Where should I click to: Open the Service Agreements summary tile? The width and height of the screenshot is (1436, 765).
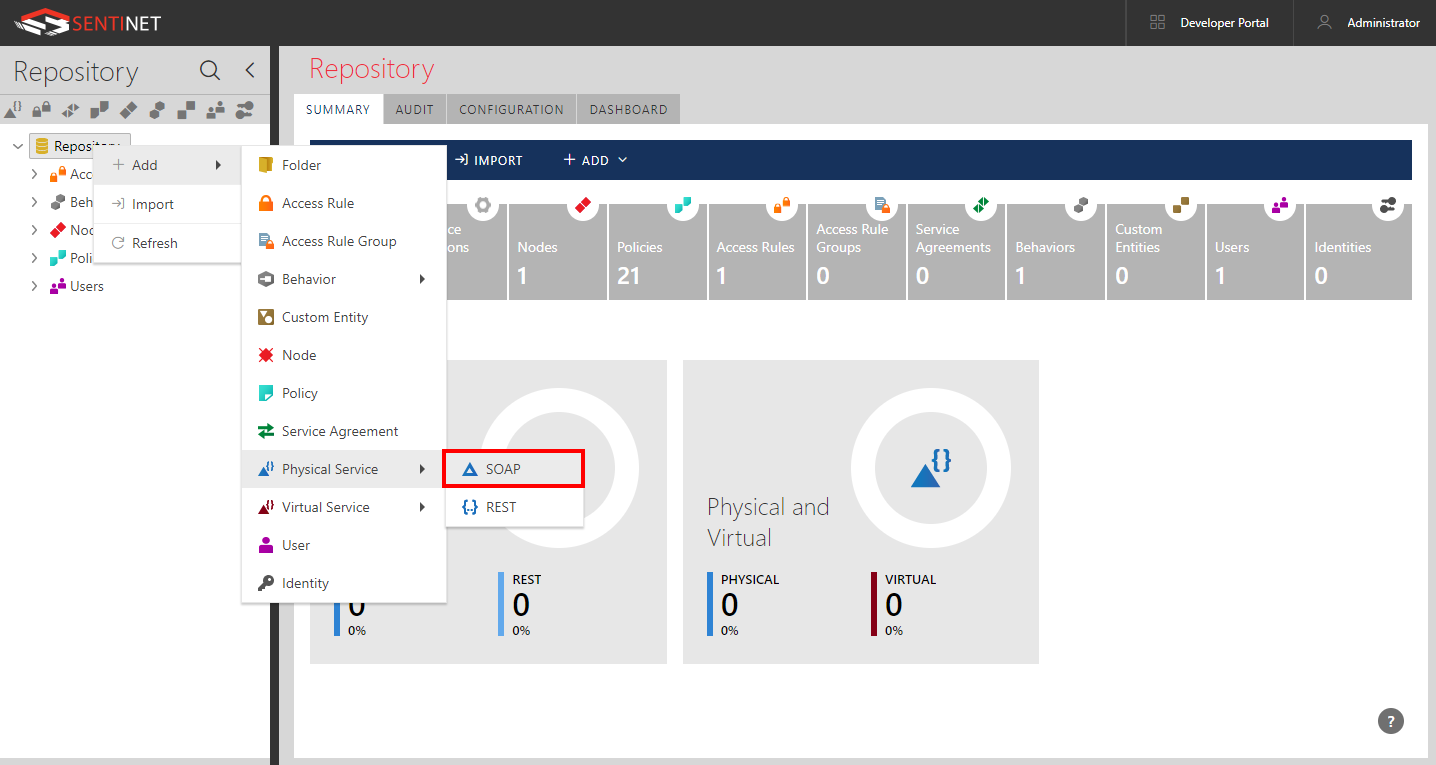(956, 252)
